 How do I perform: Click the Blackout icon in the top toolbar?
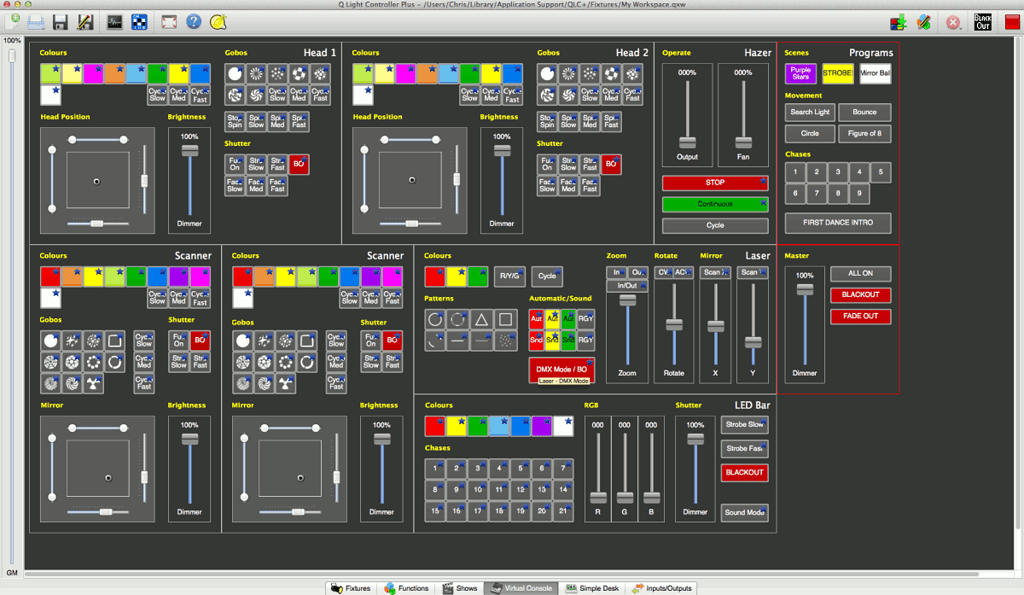(982, 21)
